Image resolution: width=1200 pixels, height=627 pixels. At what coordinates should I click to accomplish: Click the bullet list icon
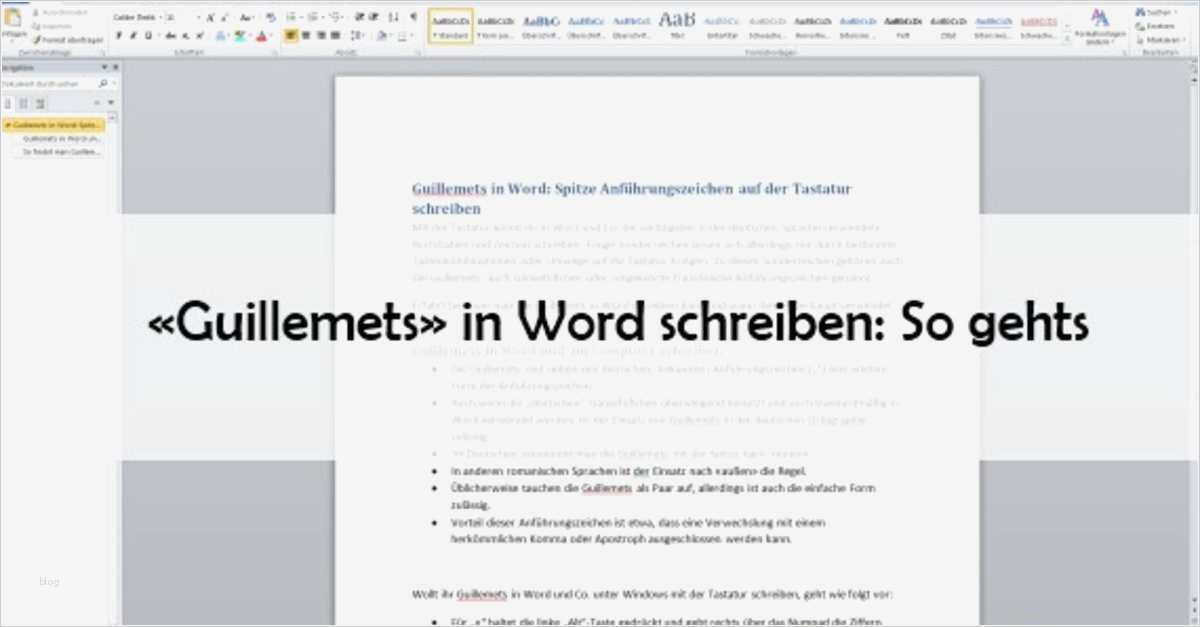(292, 17)
